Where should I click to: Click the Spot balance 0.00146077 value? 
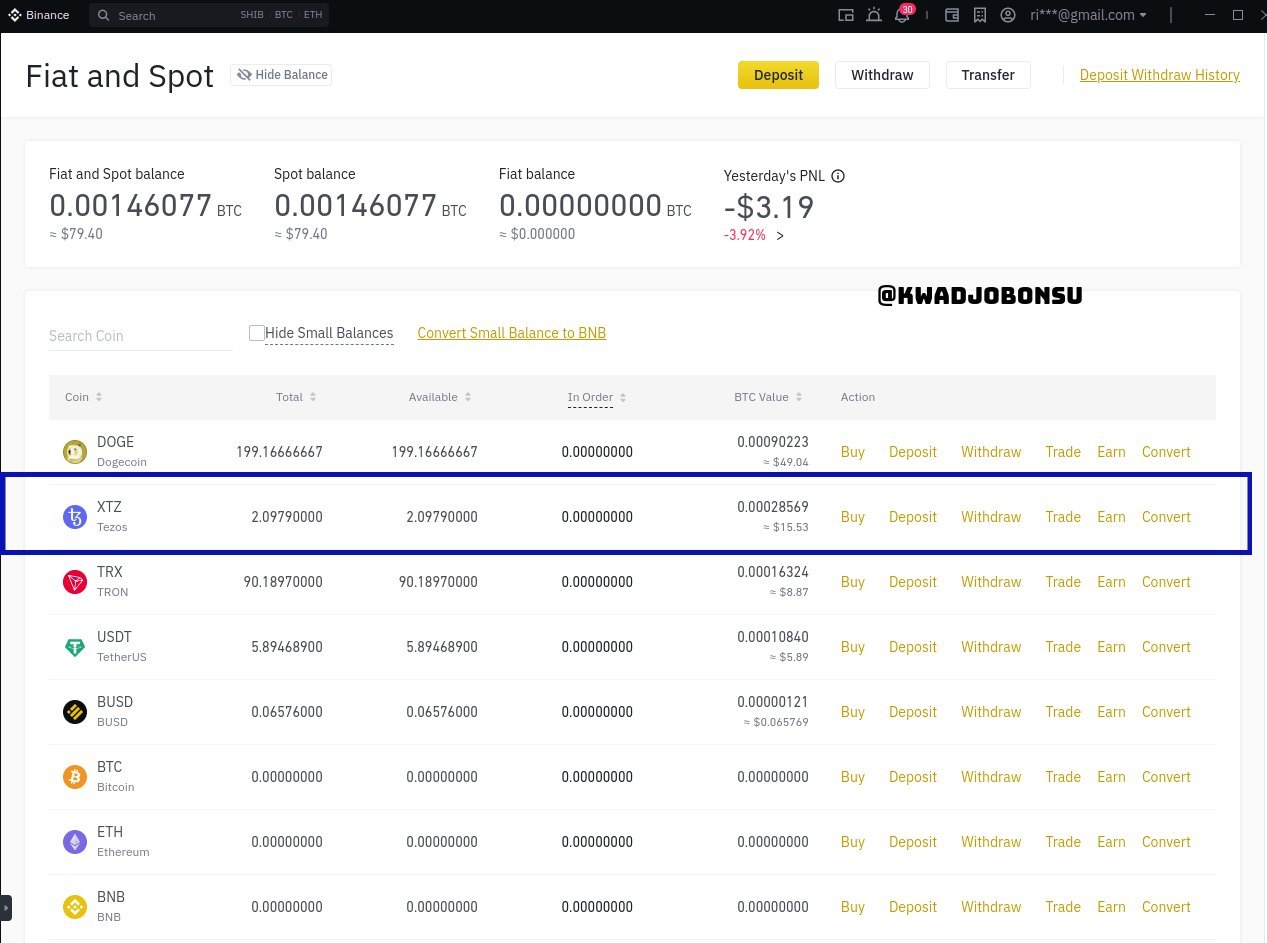coord(355,205)
